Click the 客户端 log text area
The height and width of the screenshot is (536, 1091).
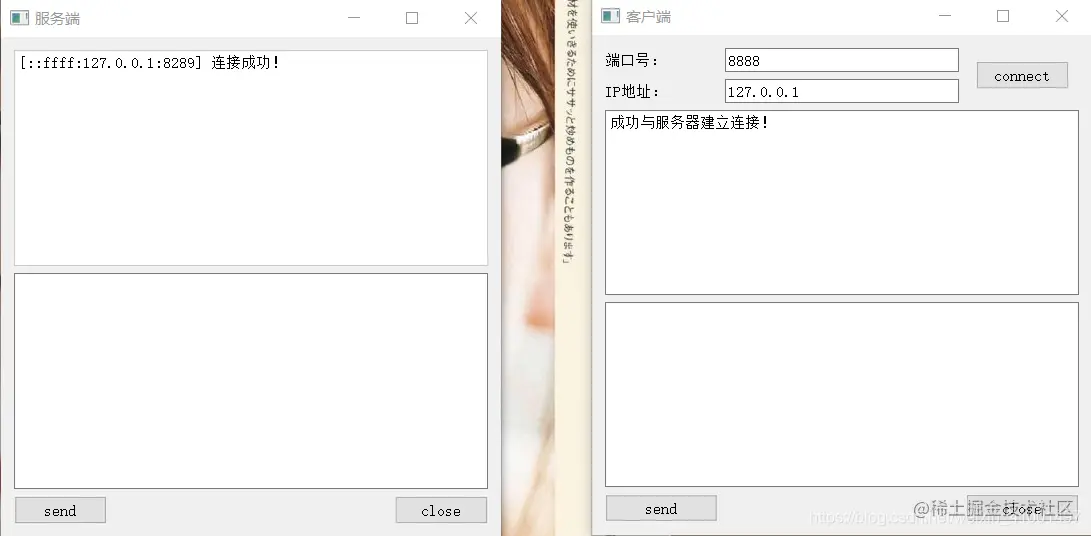(x=842, y=202)
